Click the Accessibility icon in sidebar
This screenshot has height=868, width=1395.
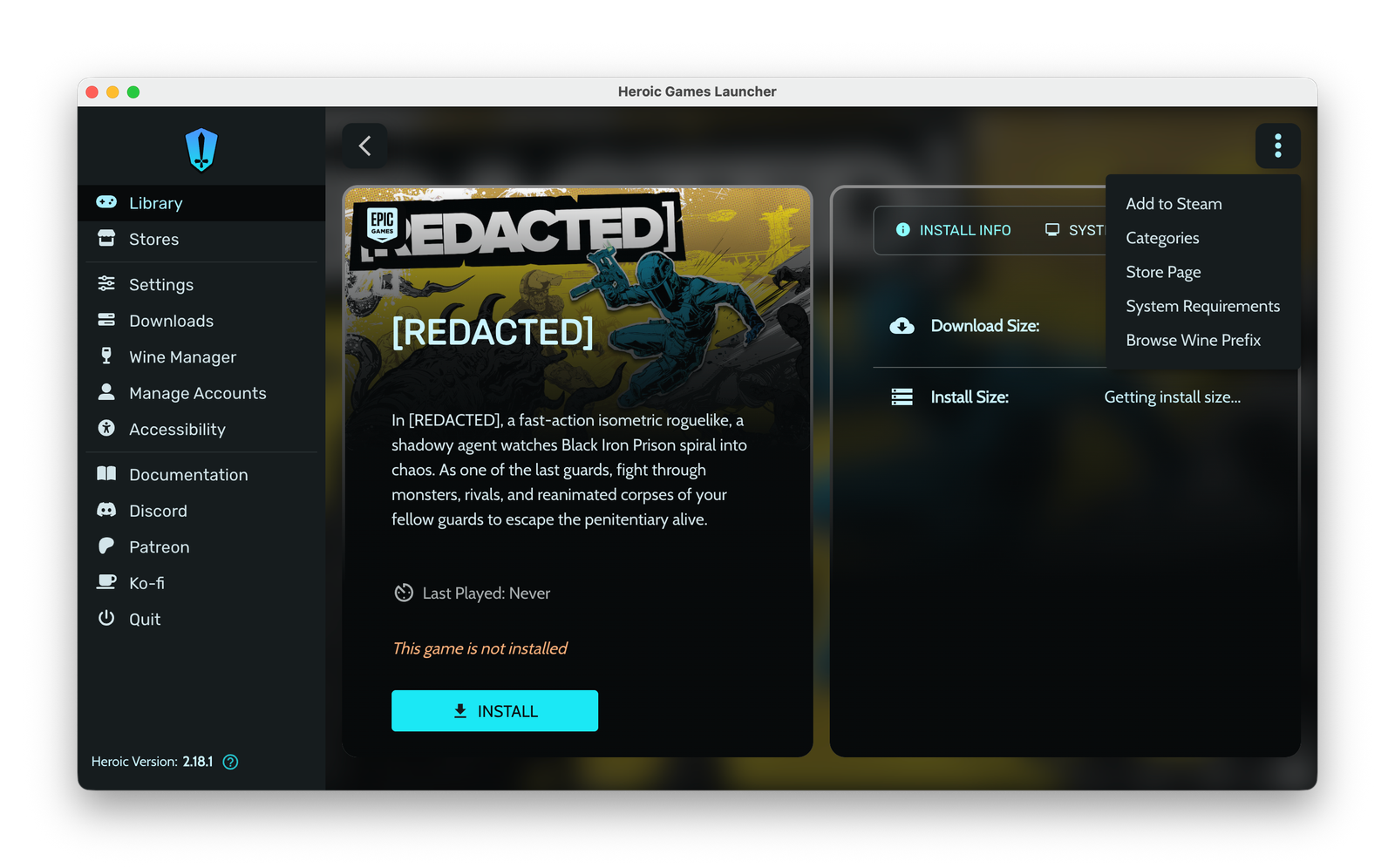(106, 429)
